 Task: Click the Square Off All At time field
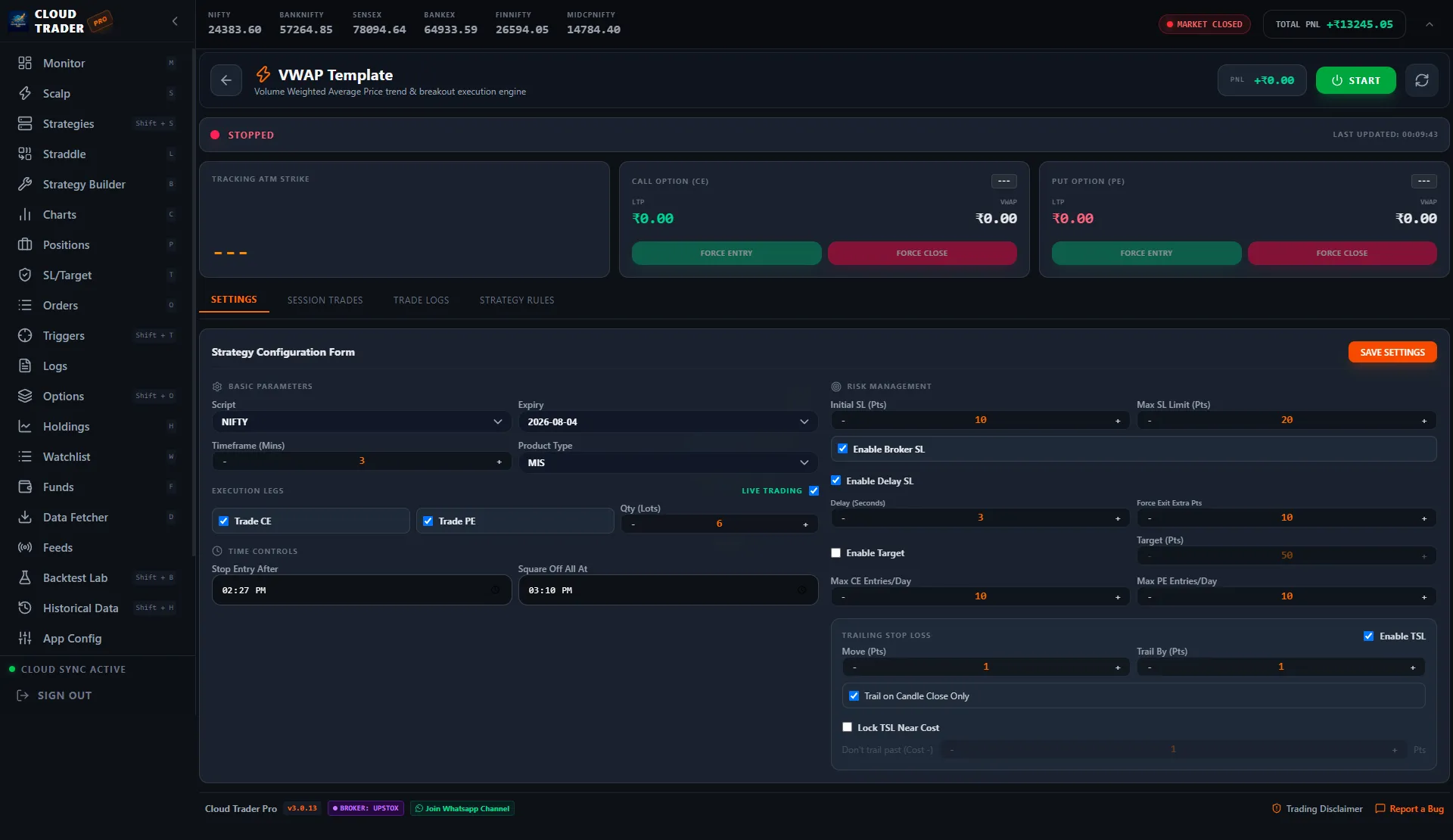667,590
